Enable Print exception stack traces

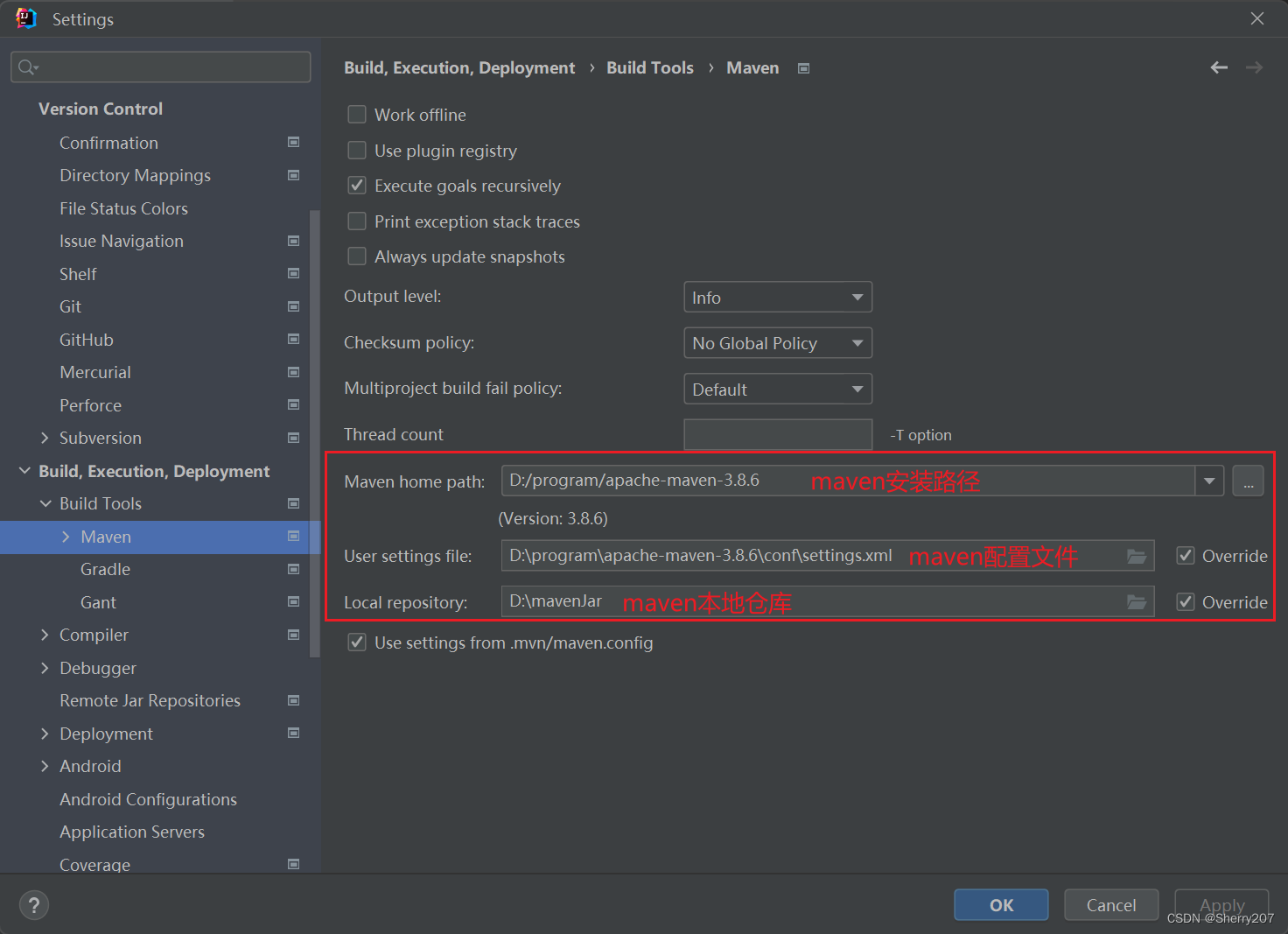coord(357,221)
